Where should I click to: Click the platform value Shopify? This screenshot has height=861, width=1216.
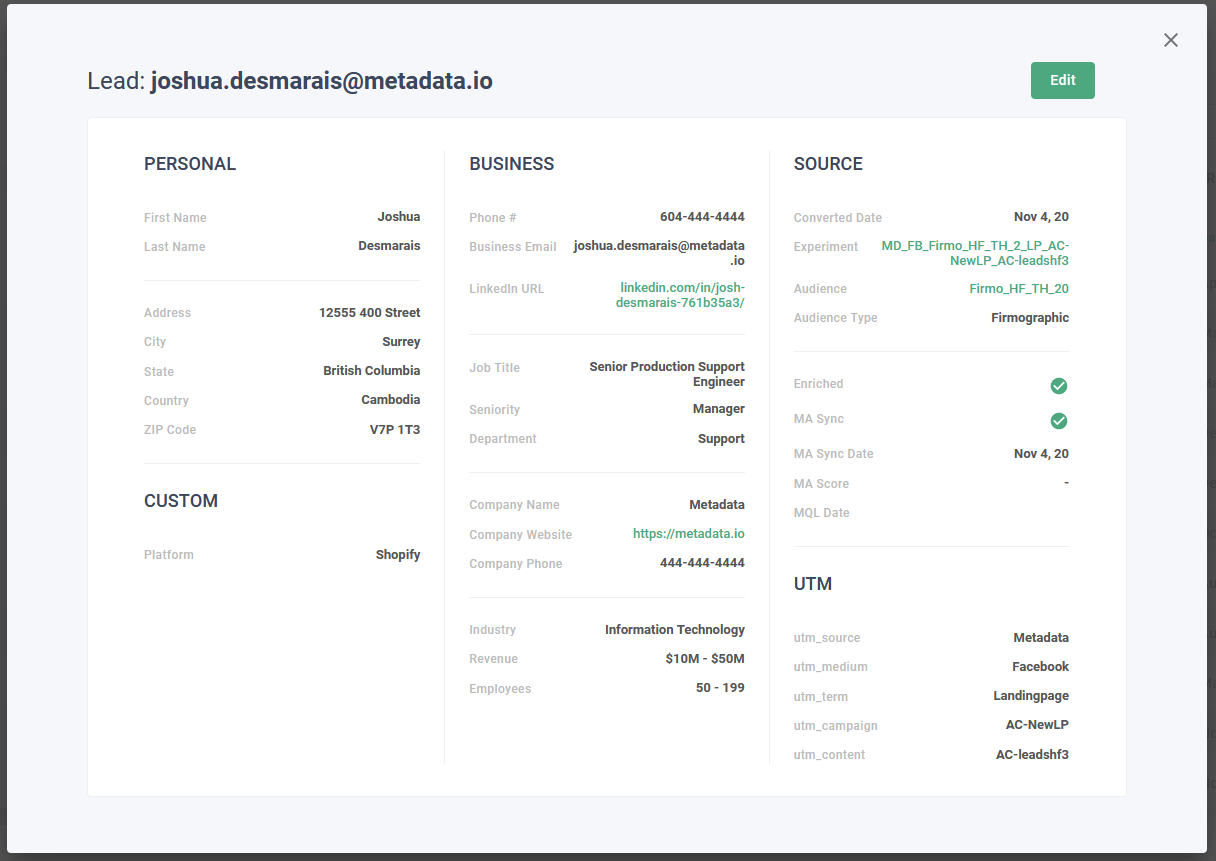(398, 555)
